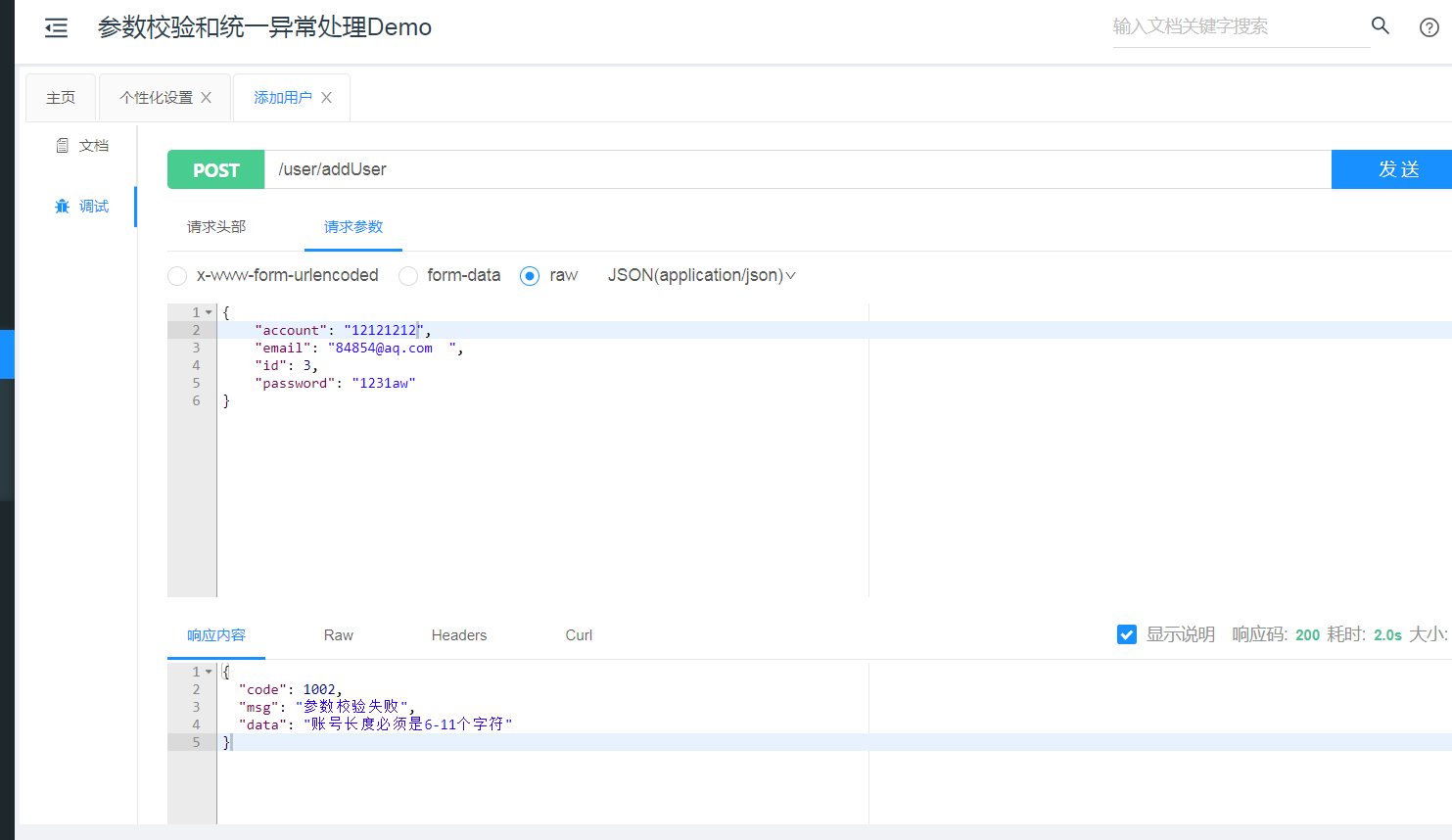Collapse request JSON fold arrow at line 1
Image resolution: width=1452 pixels, height=840 pixels.
209,312
